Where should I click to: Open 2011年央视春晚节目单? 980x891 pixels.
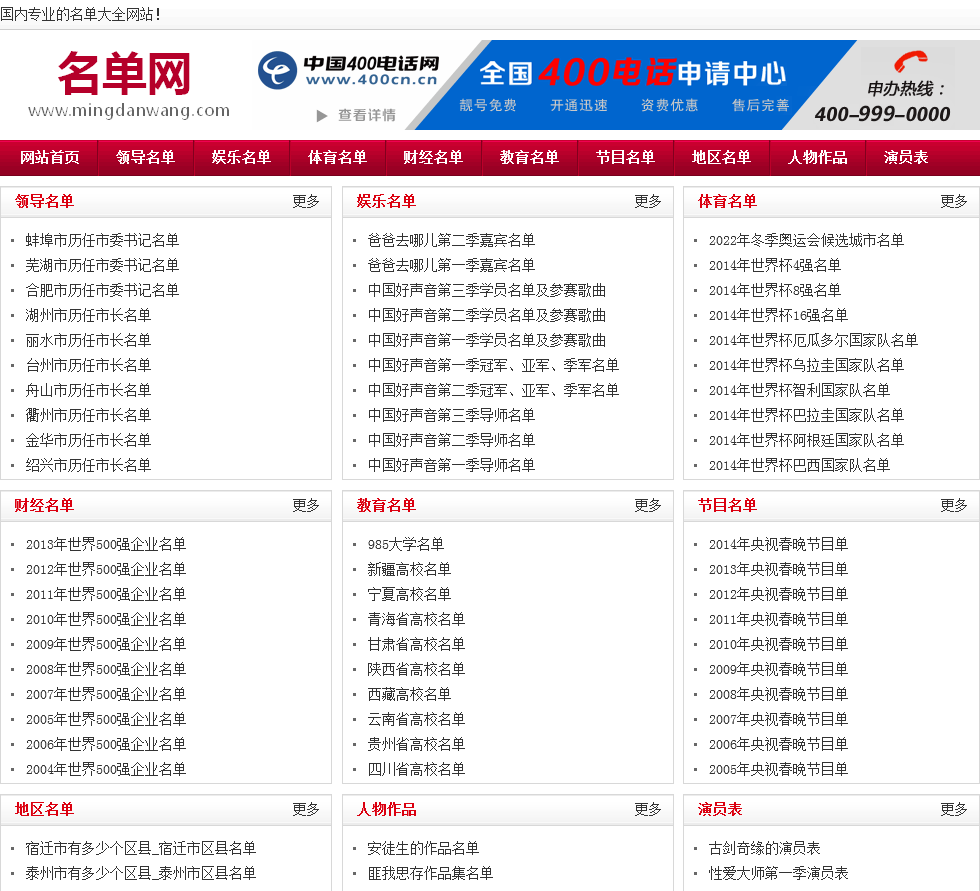click(778, 620)
